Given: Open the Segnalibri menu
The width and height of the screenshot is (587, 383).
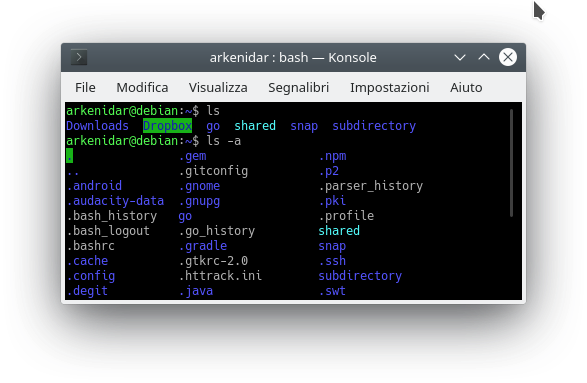Looking at the screenshot, I should [298, 88].
